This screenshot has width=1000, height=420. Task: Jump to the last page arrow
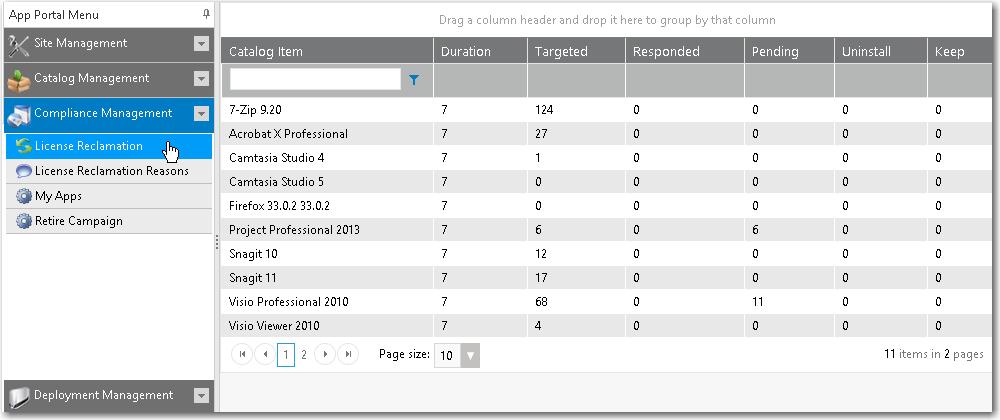coord(348,354)
